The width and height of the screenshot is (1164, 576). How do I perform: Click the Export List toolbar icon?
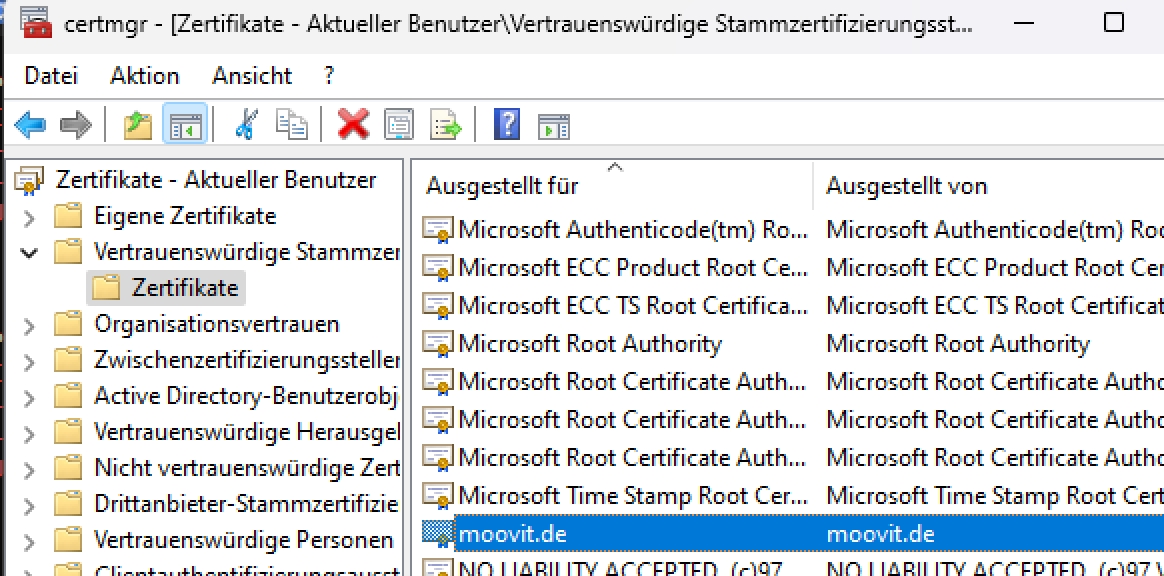(x=446, y=125)
